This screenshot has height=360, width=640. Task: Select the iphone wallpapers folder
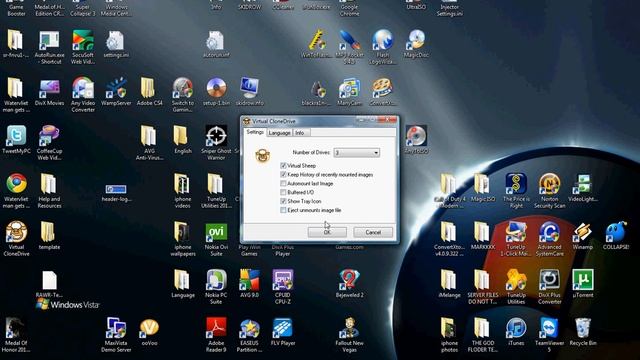(x=182, y=239)
